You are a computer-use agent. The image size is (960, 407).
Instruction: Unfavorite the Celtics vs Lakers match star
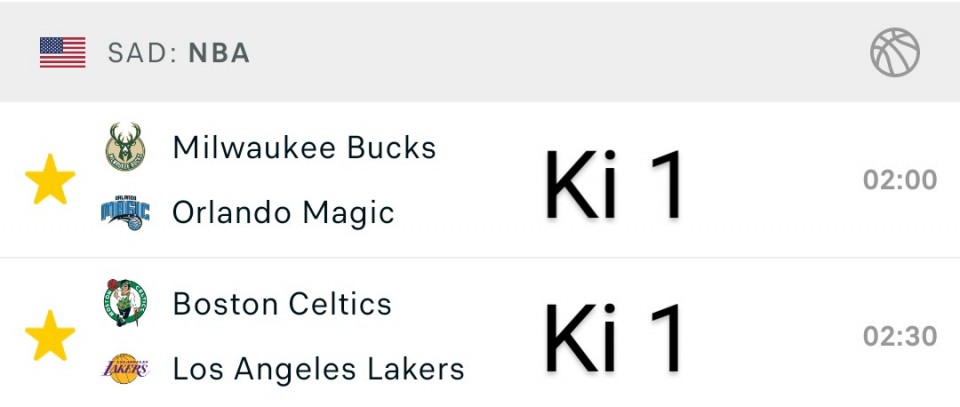coord(50,335)
